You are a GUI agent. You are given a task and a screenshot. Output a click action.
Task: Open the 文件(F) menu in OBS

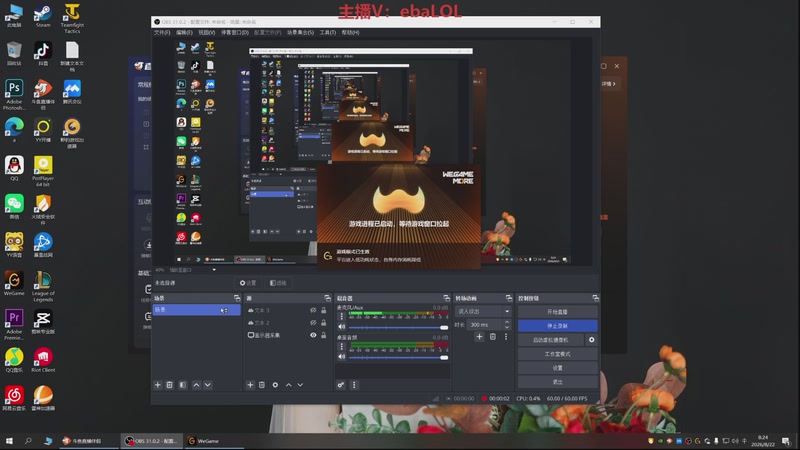(x=162, y=33)
